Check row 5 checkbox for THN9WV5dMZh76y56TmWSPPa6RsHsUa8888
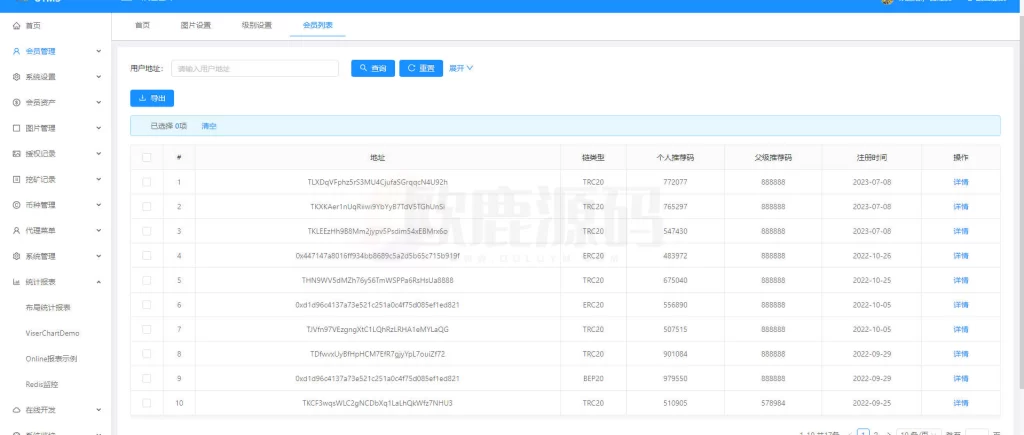This screenshot has height=435, width=1024. click(x=146, y=280)
